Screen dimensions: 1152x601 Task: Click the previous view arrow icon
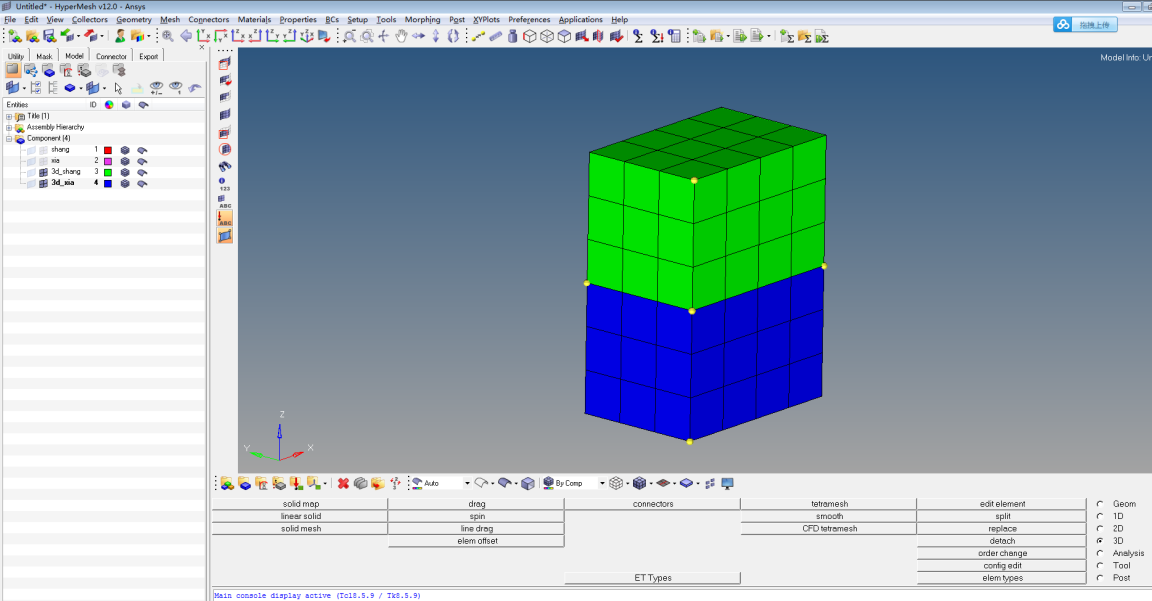click(186, 36)
